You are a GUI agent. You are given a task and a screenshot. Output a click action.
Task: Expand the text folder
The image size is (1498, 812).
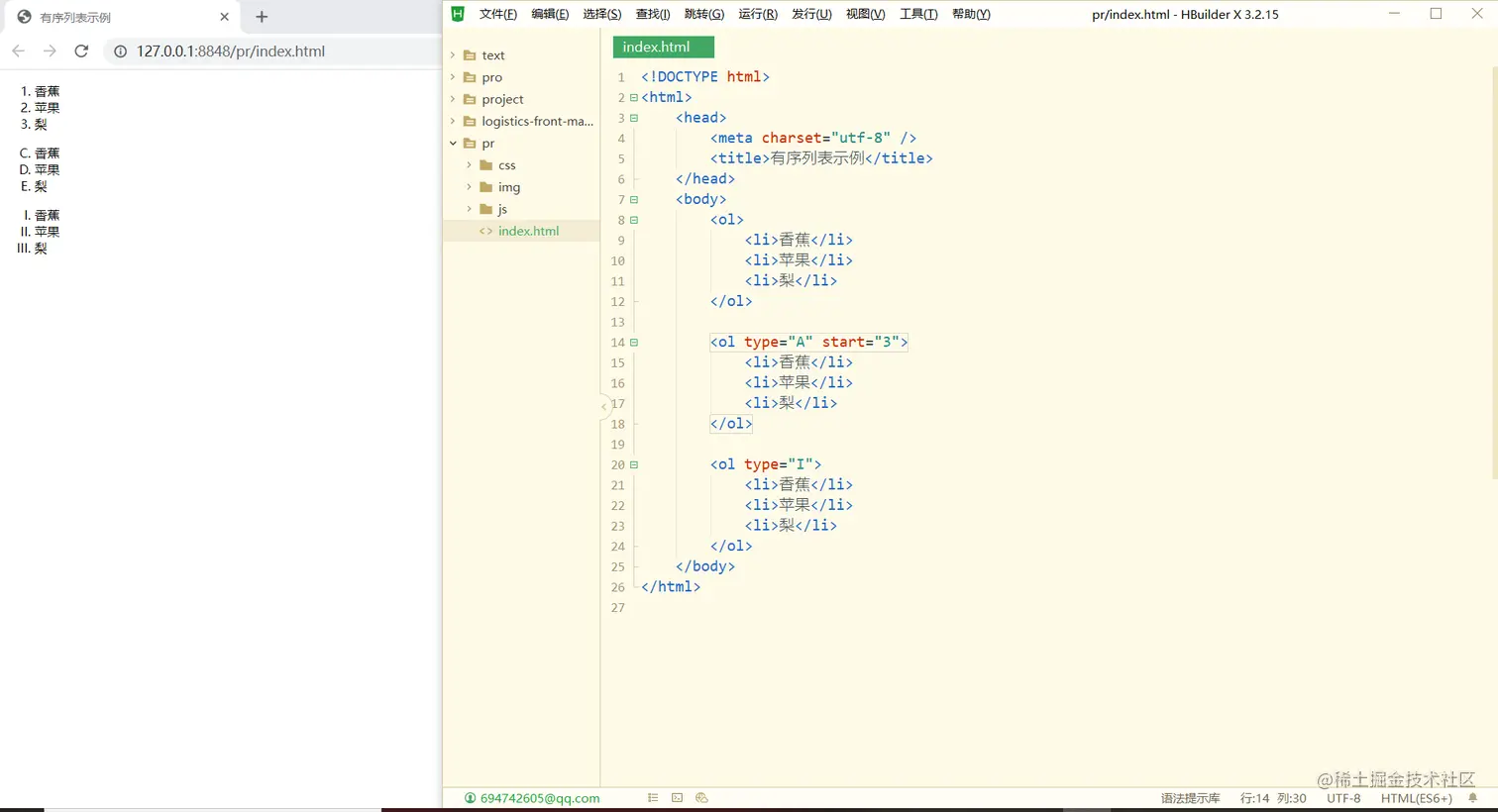pos(453,55)
